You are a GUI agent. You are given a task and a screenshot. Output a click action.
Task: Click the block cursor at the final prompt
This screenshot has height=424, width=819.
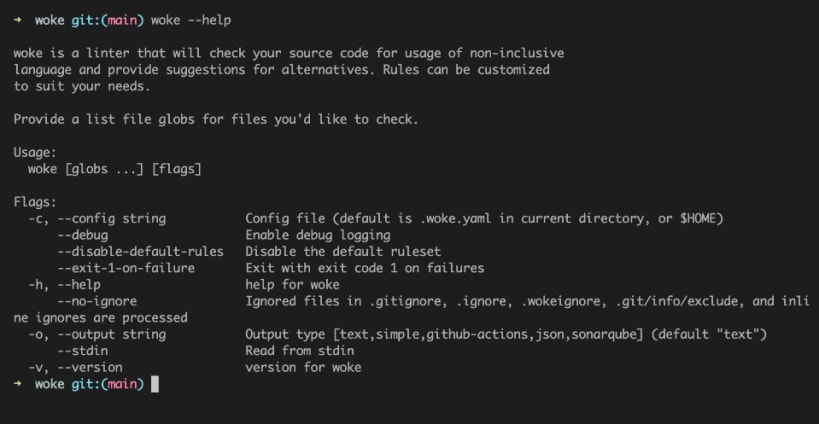point(155,384)
